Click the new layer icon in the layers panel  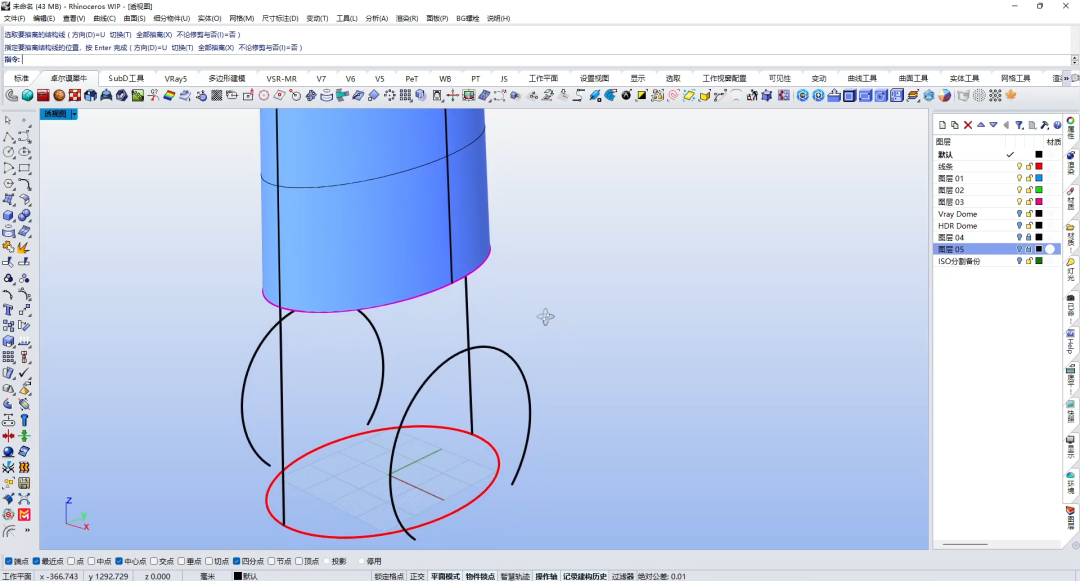(942, 125)
